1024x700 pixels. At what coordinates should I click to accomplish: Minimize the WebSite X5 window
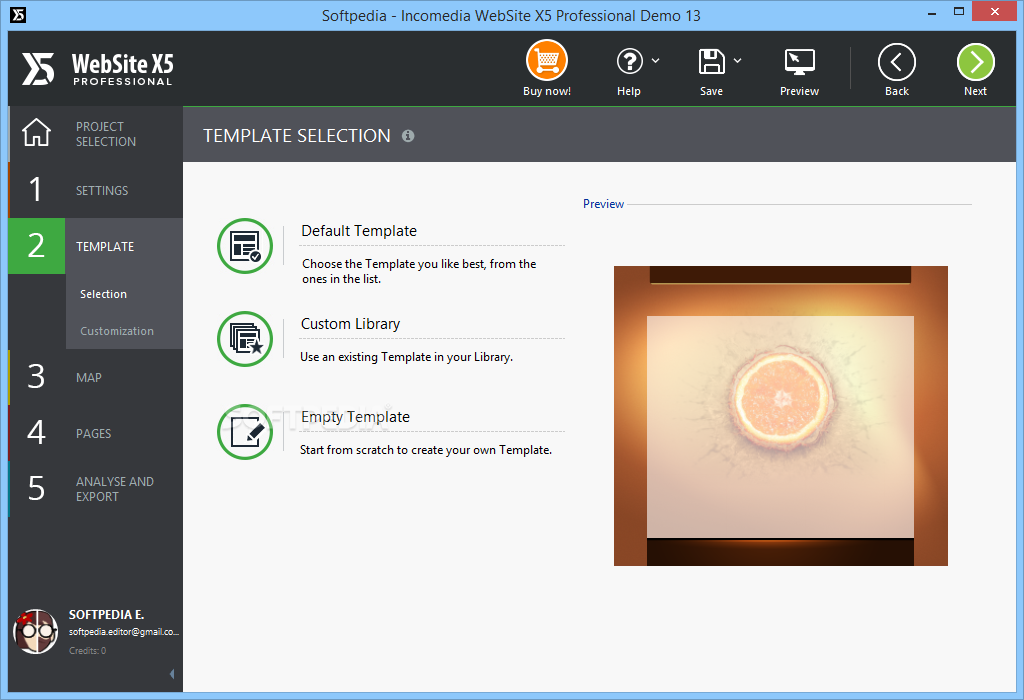pyautogui.click(x=932, y=12)
